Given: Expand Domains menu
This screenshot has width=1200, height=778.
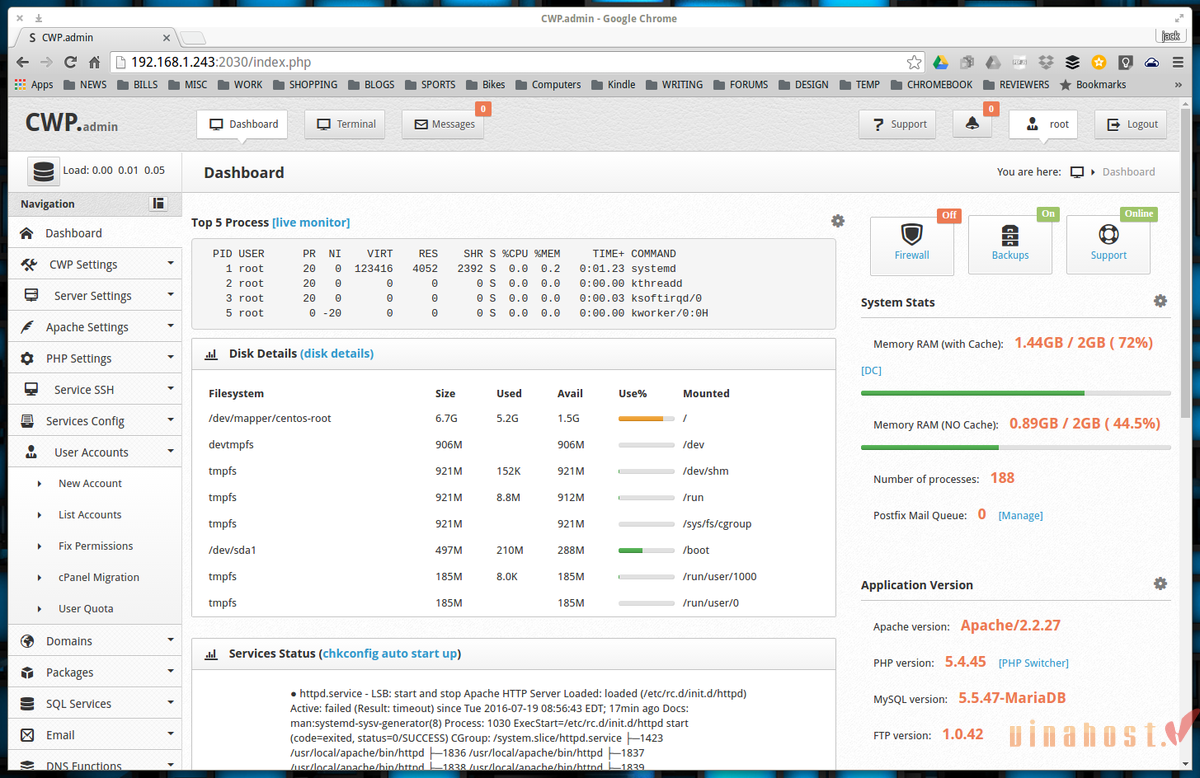Looking at the screenshot, I should [95, 641].
